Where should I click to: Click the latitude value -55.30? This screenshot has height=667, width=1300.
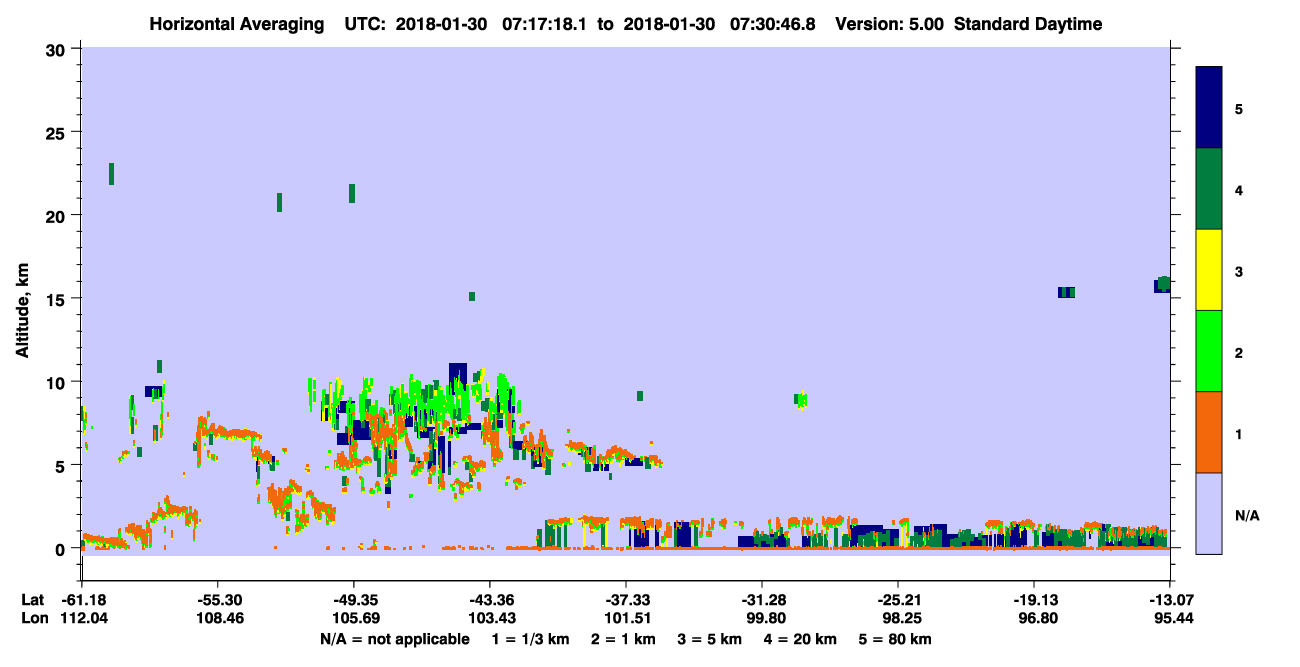pyautogui.click(x=217, y=600)
